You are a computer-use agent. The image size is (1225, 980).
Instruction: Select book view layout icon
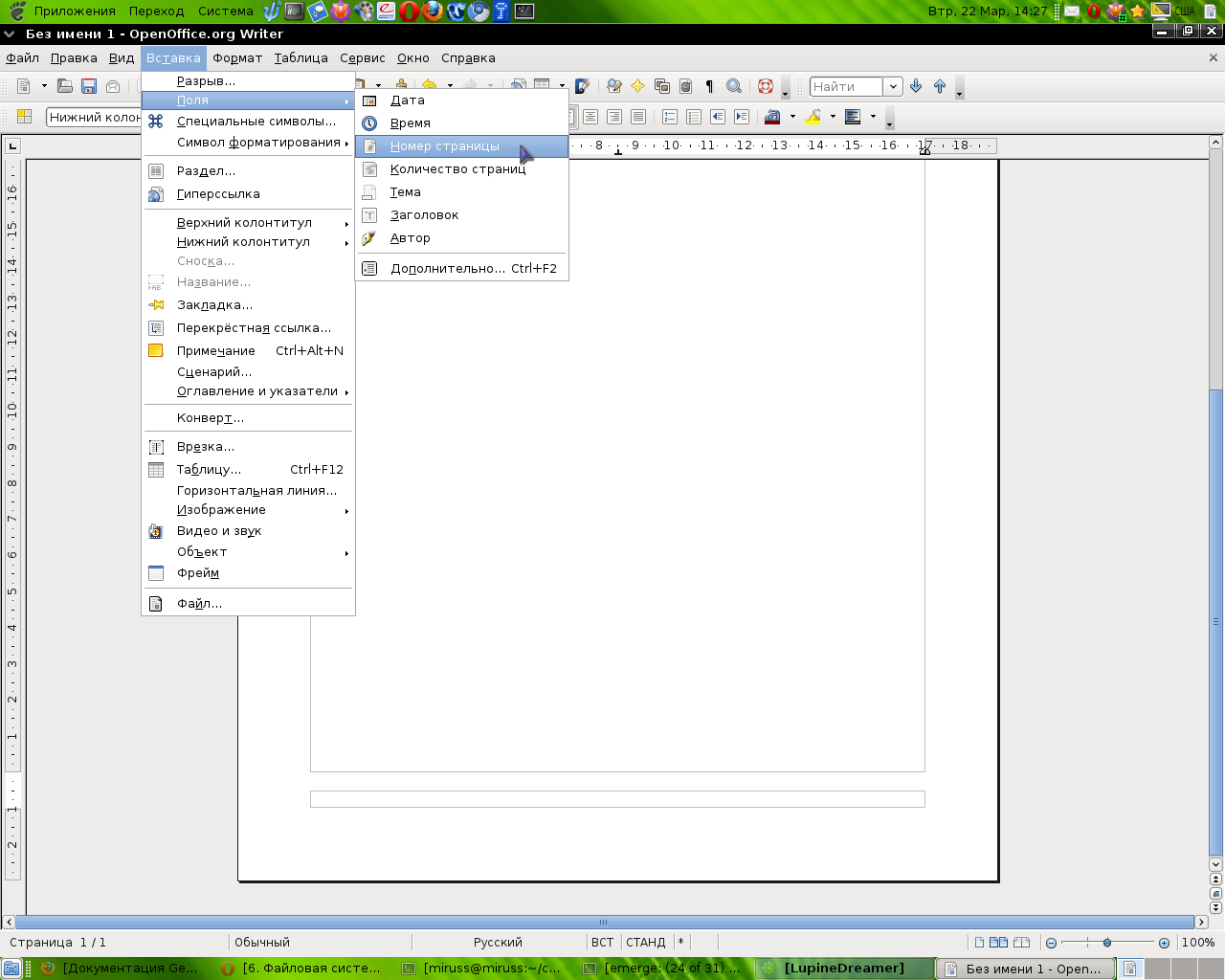(1021, 943)
